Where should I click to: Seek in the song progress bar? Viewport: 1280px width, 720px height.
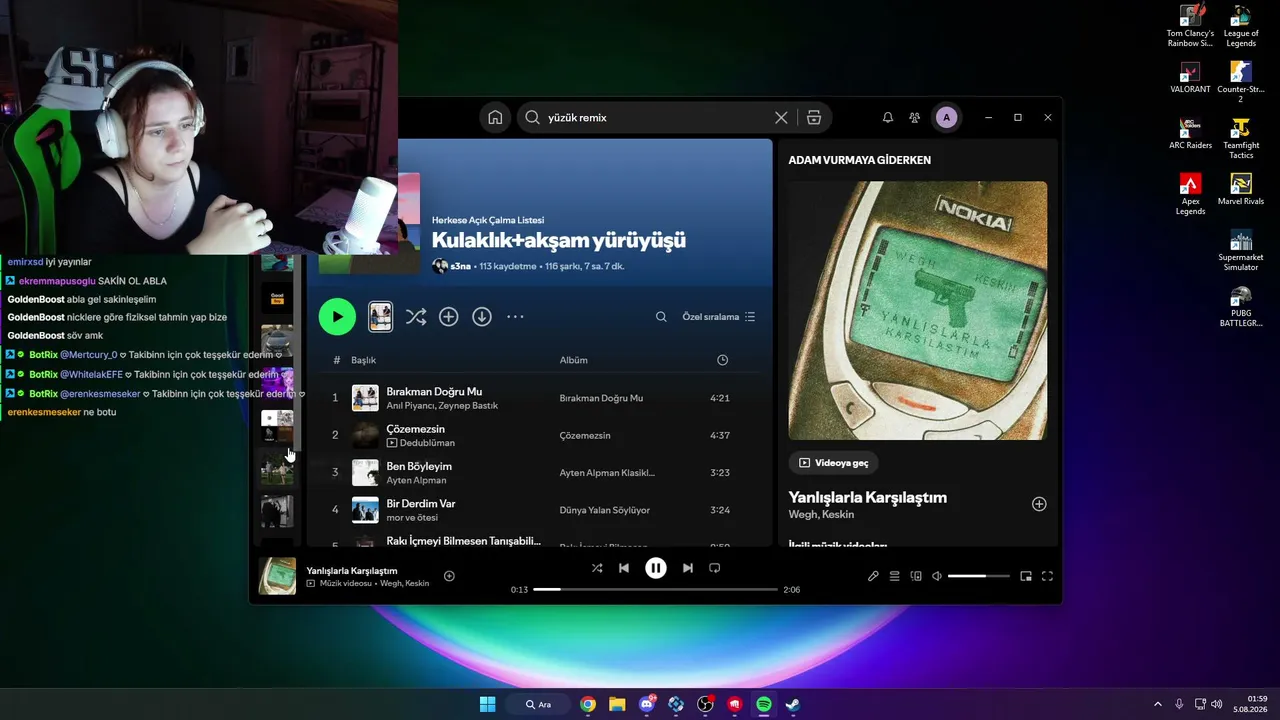point(655,590)
